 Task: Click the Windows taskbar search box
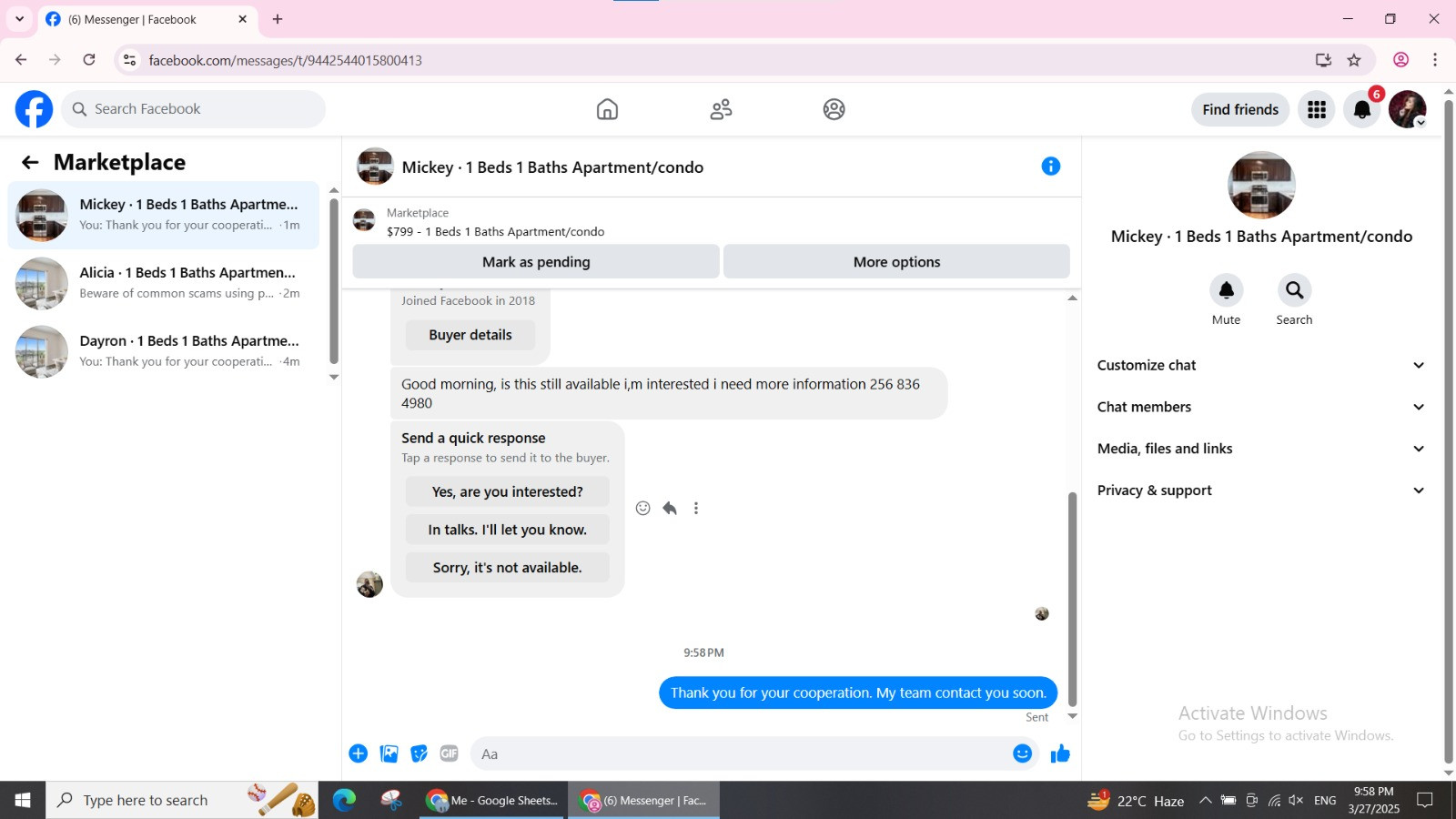point(182,800)
